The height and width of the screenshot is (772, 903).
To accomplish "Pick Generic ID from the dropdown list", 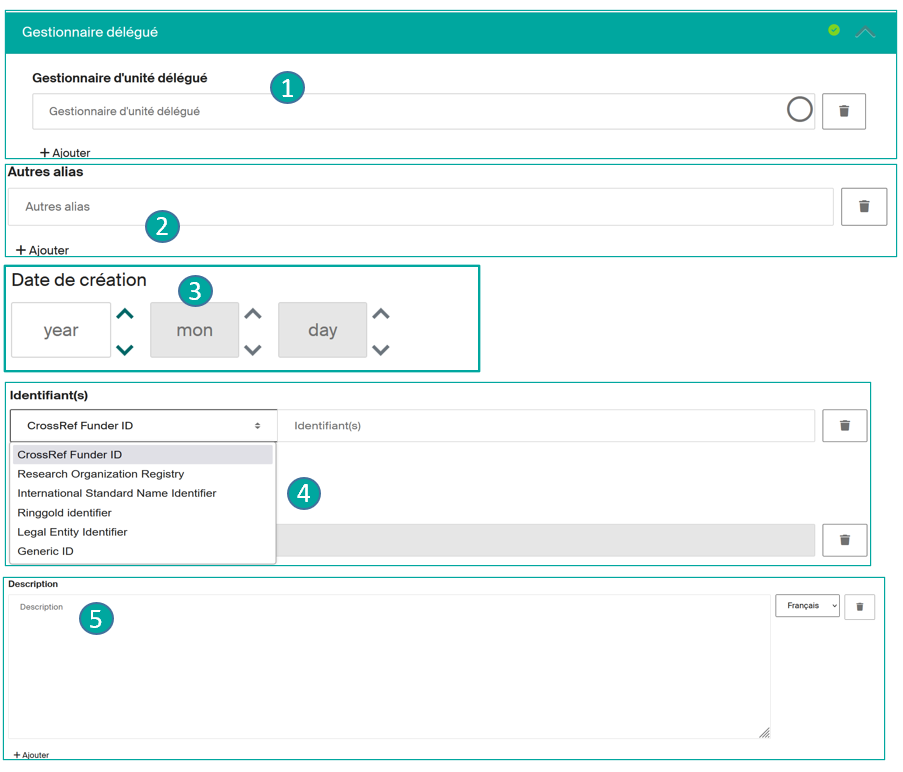I will click(47, 551).
